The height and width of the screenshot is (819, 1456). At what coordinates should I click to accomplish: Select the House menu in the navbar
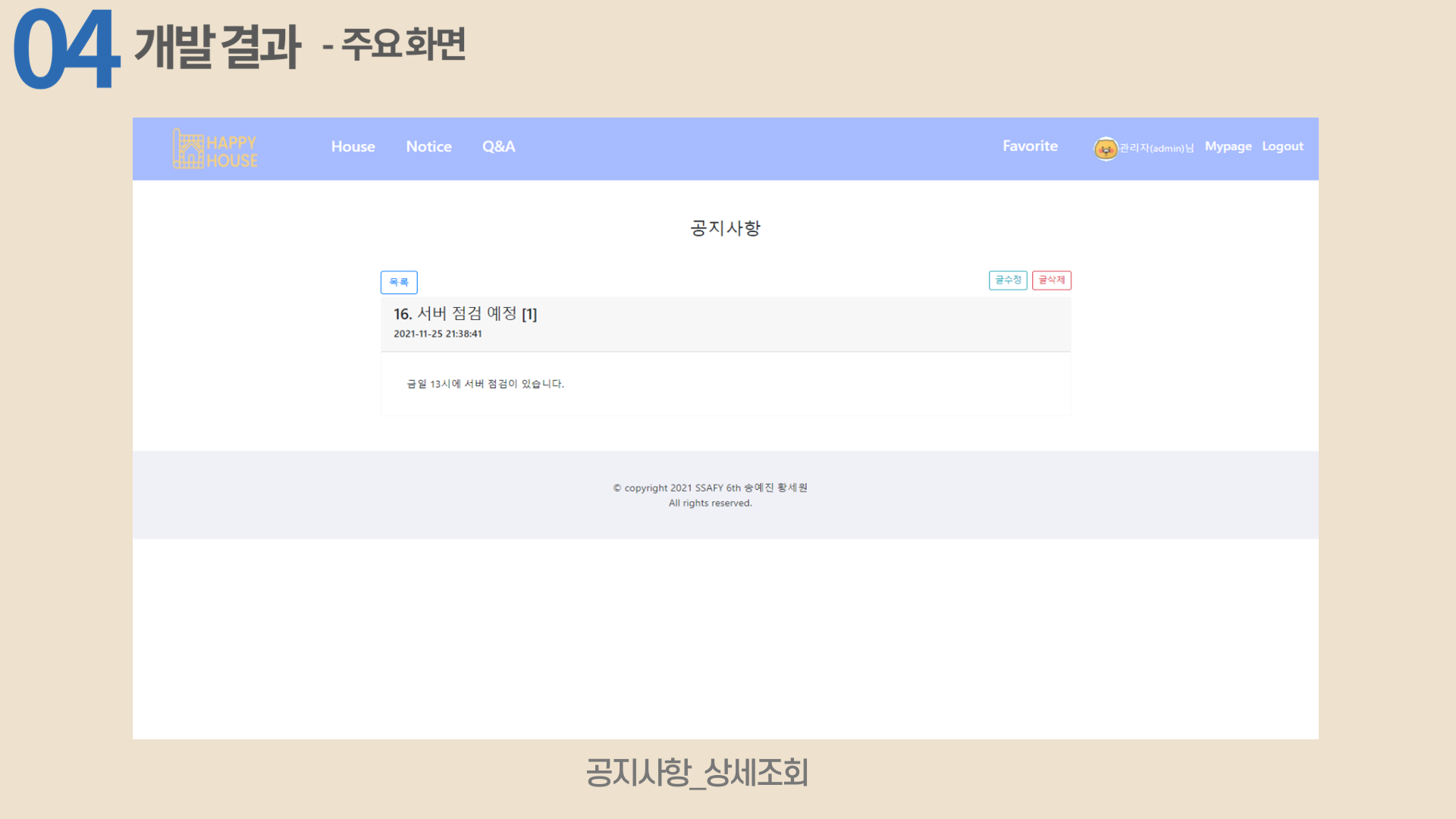(353, 146)
